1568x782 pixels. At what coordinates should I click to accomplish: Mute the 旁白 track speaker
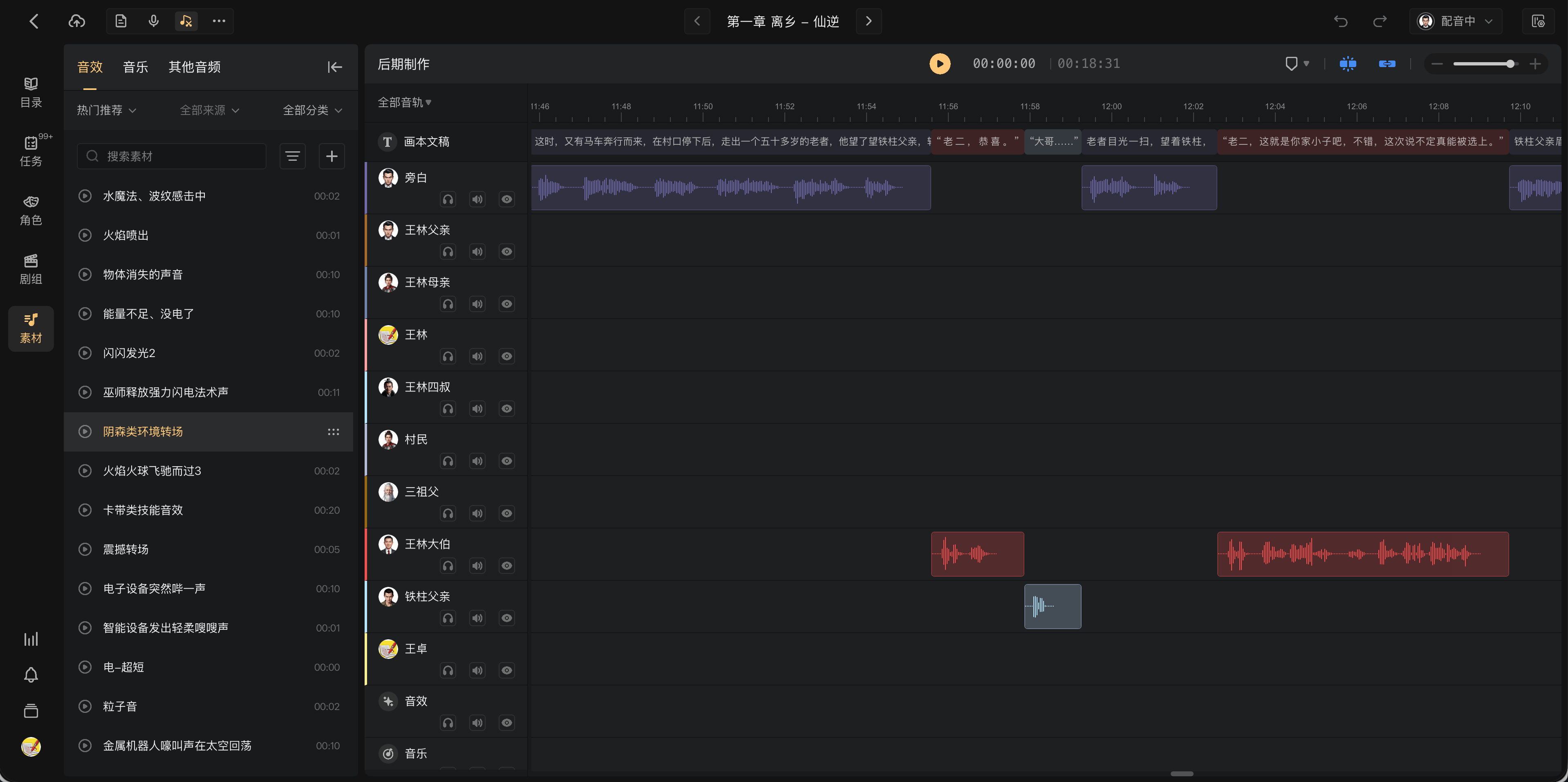477,199
